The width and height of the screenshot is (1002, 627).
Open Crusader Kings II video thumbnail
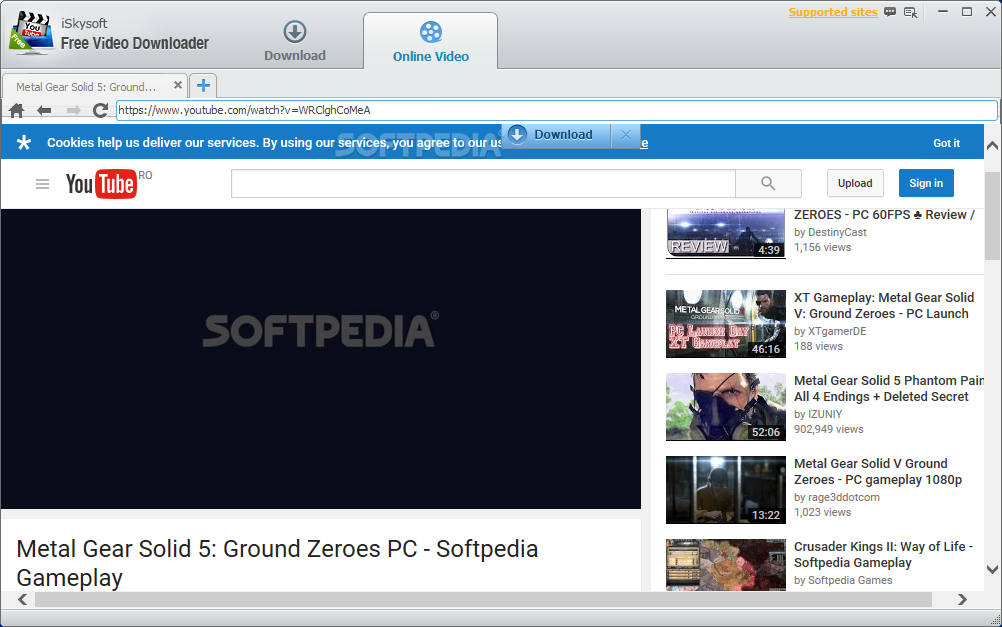pos(725,565)
